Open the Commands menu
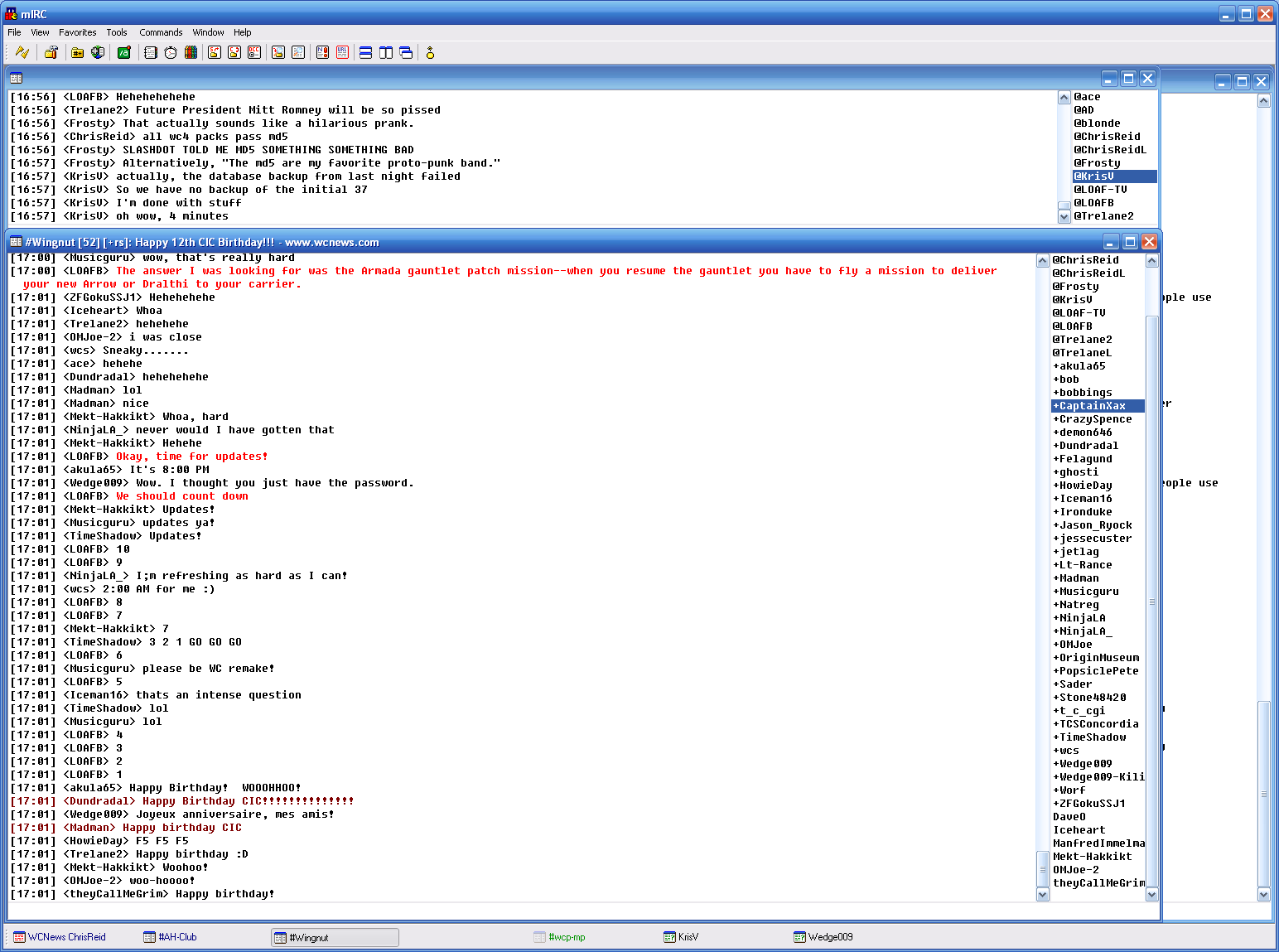 coord(161,32)
